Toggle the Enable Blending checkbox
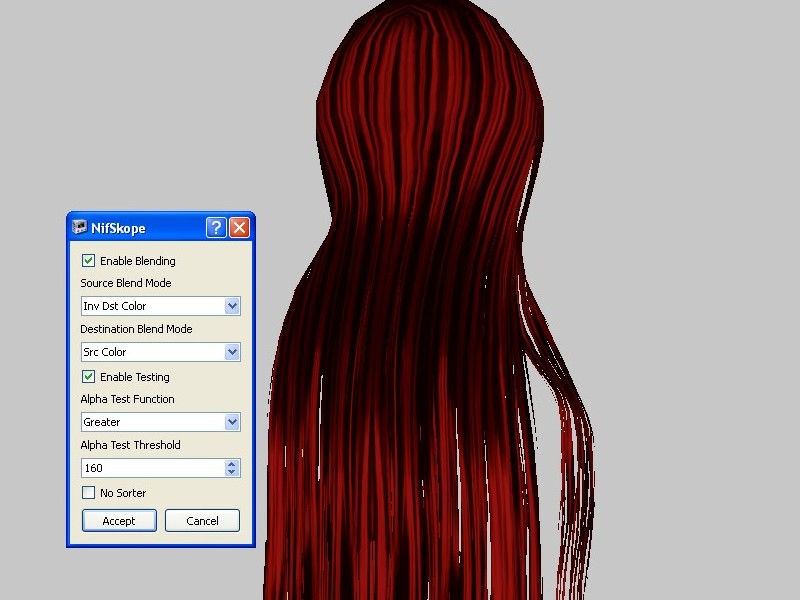The width and height of the screenshot is (800, 600). coord(88,261)
